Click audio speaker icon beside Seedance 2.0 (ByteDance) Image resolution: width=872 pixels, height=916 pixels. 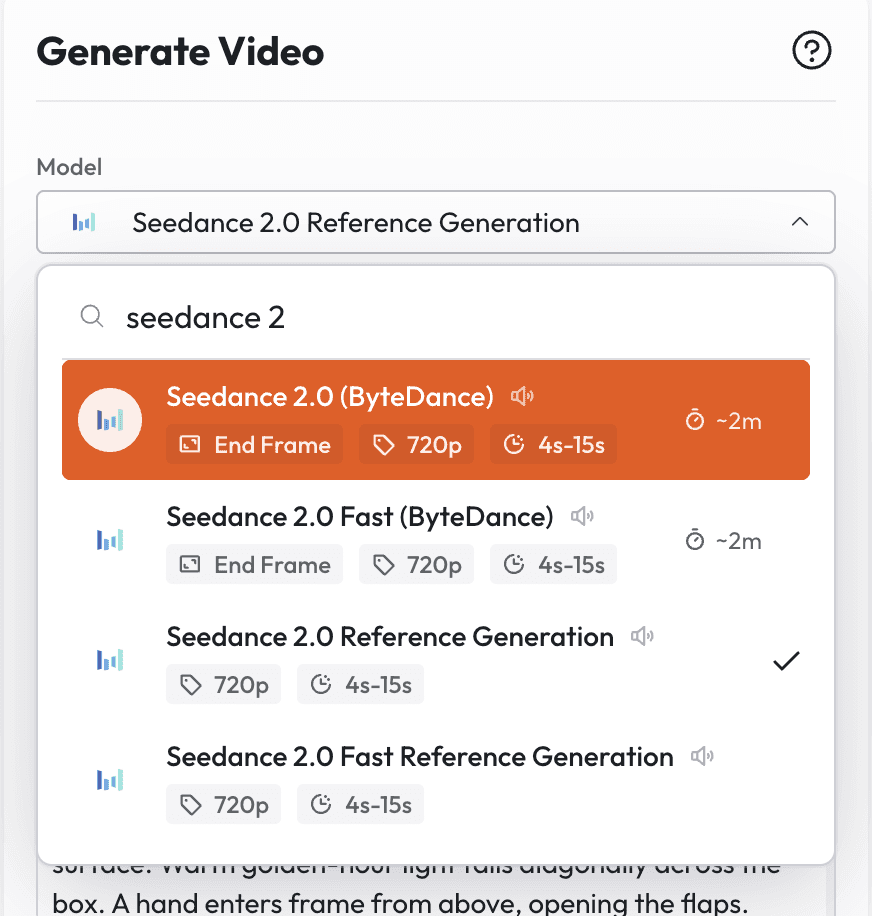tap(522, 397)
